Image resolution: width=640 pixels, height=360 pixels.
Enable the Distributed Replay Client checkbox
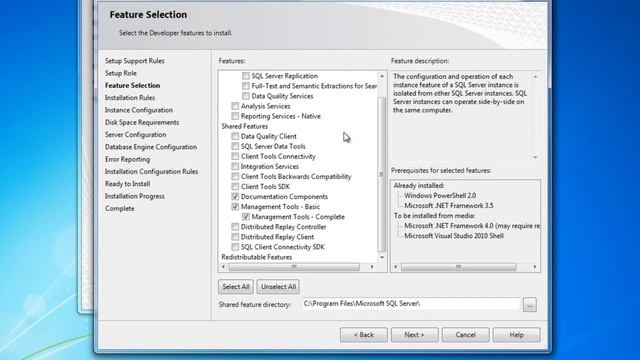point(235,237)
